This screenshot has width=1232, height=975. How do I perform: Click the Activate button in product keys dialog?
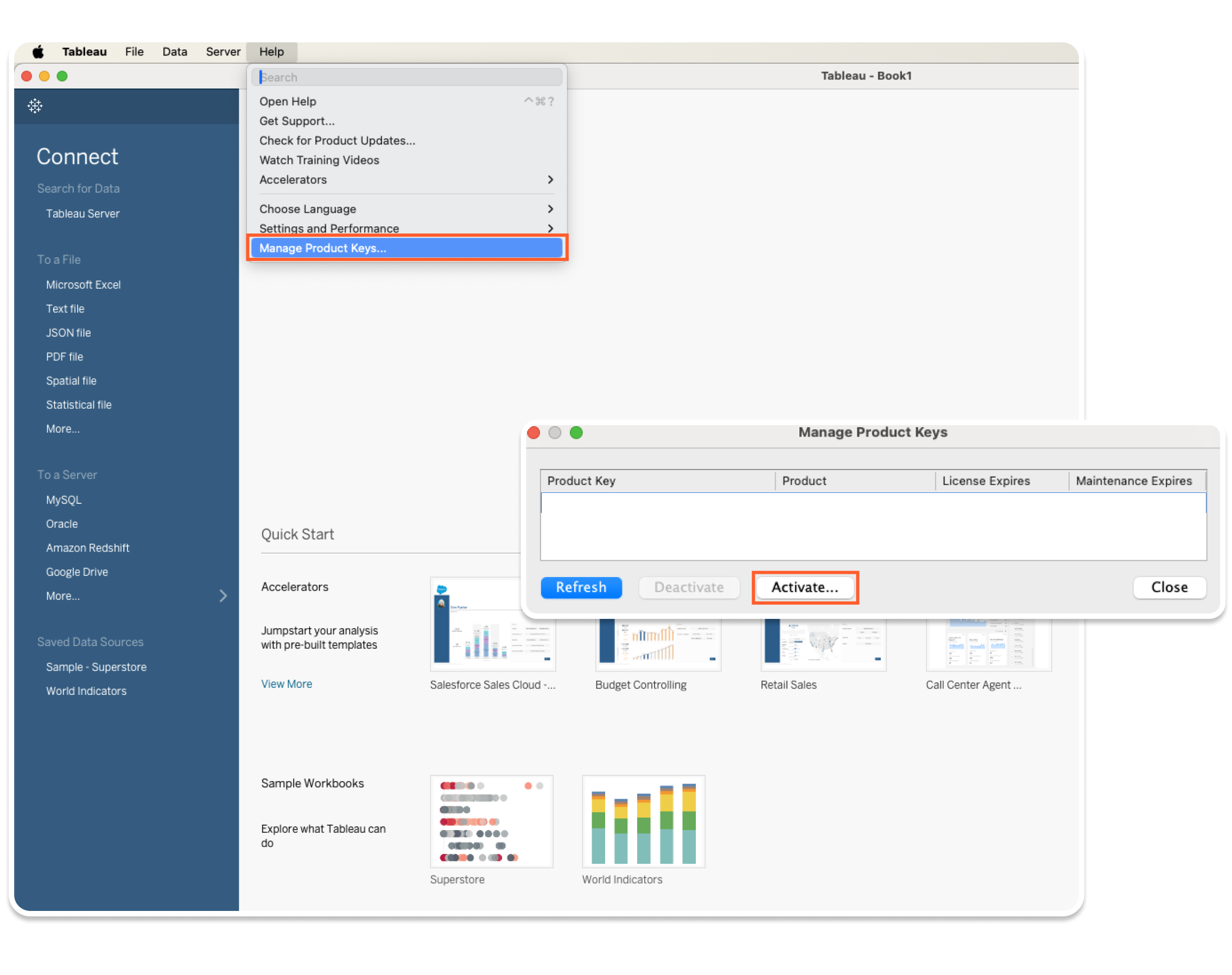pyautogui.click(x=805, y=588)
